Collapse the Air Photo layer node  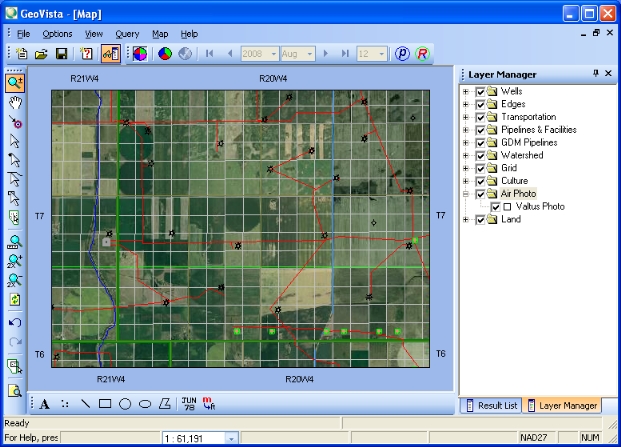click(466, 194)
